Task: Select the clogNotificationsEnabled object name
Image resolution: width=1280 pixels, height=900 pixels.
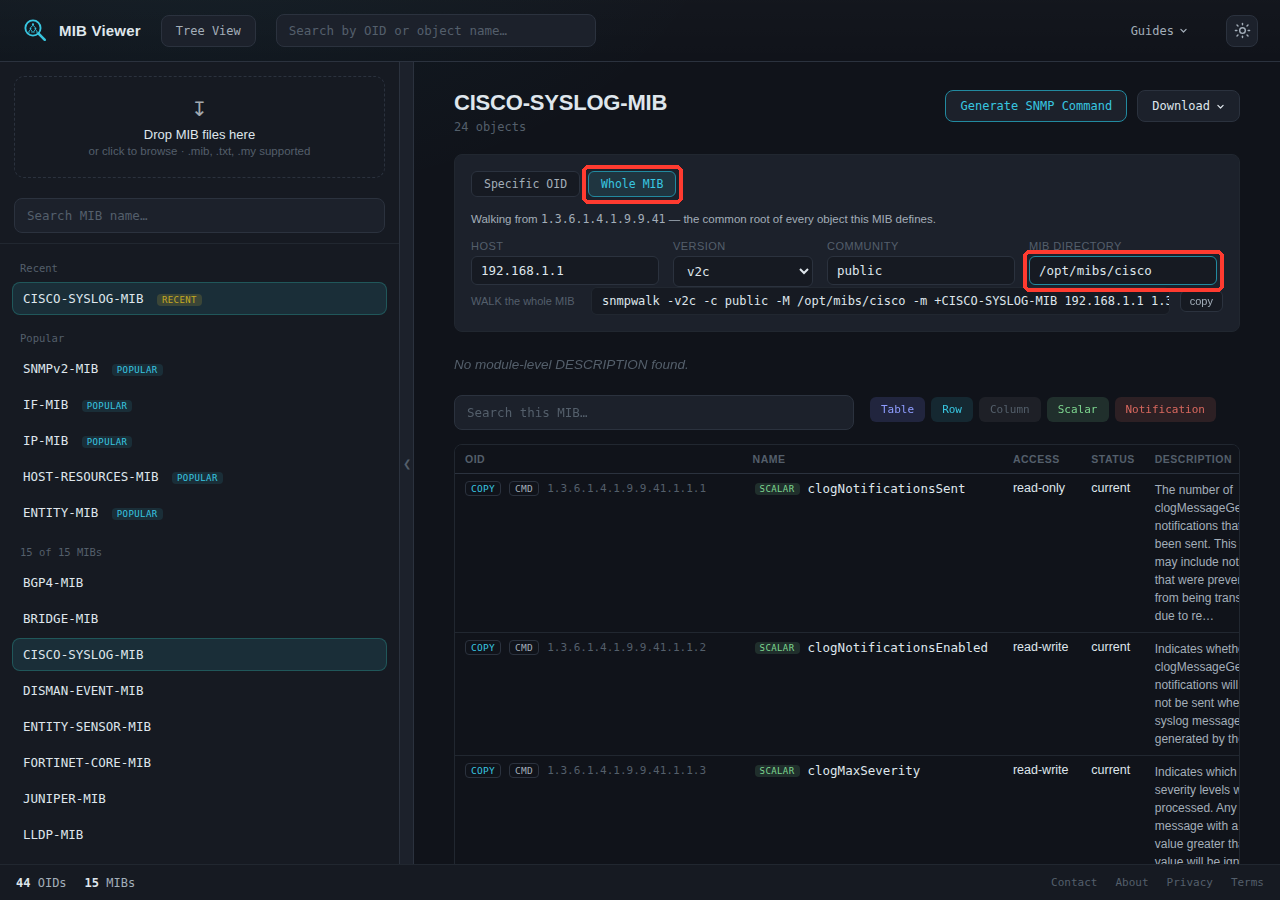Action: 898,648
